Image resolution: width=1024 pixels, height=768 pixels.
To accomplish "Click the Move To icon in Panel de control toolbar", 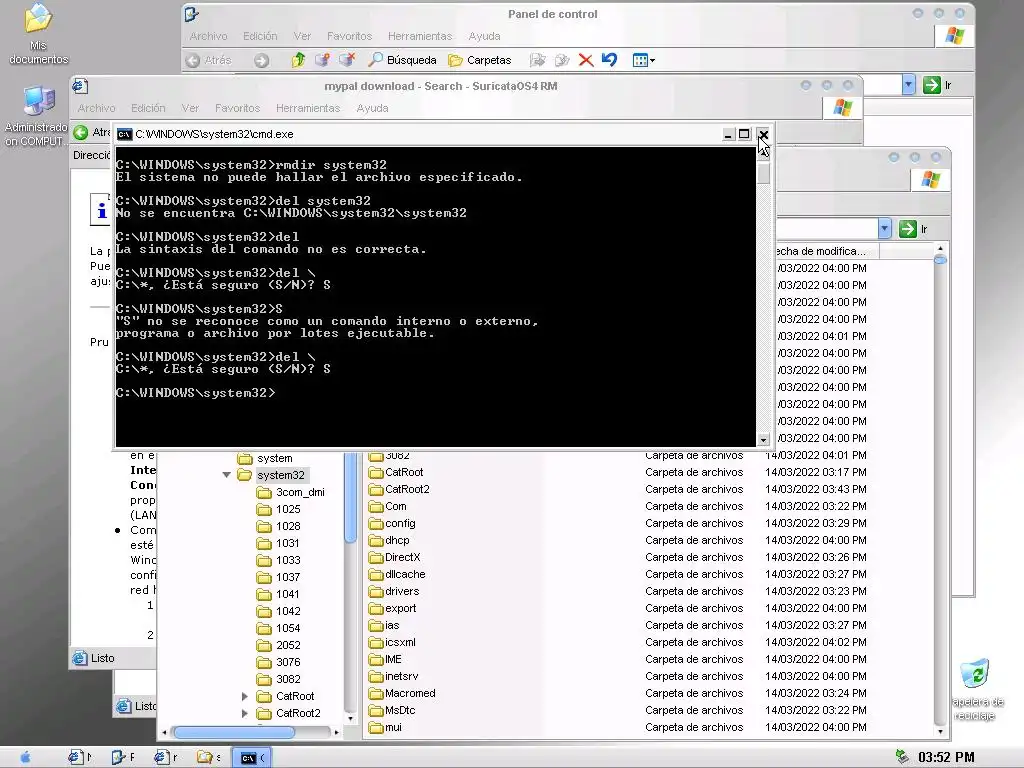I will [x=537, y=60].
